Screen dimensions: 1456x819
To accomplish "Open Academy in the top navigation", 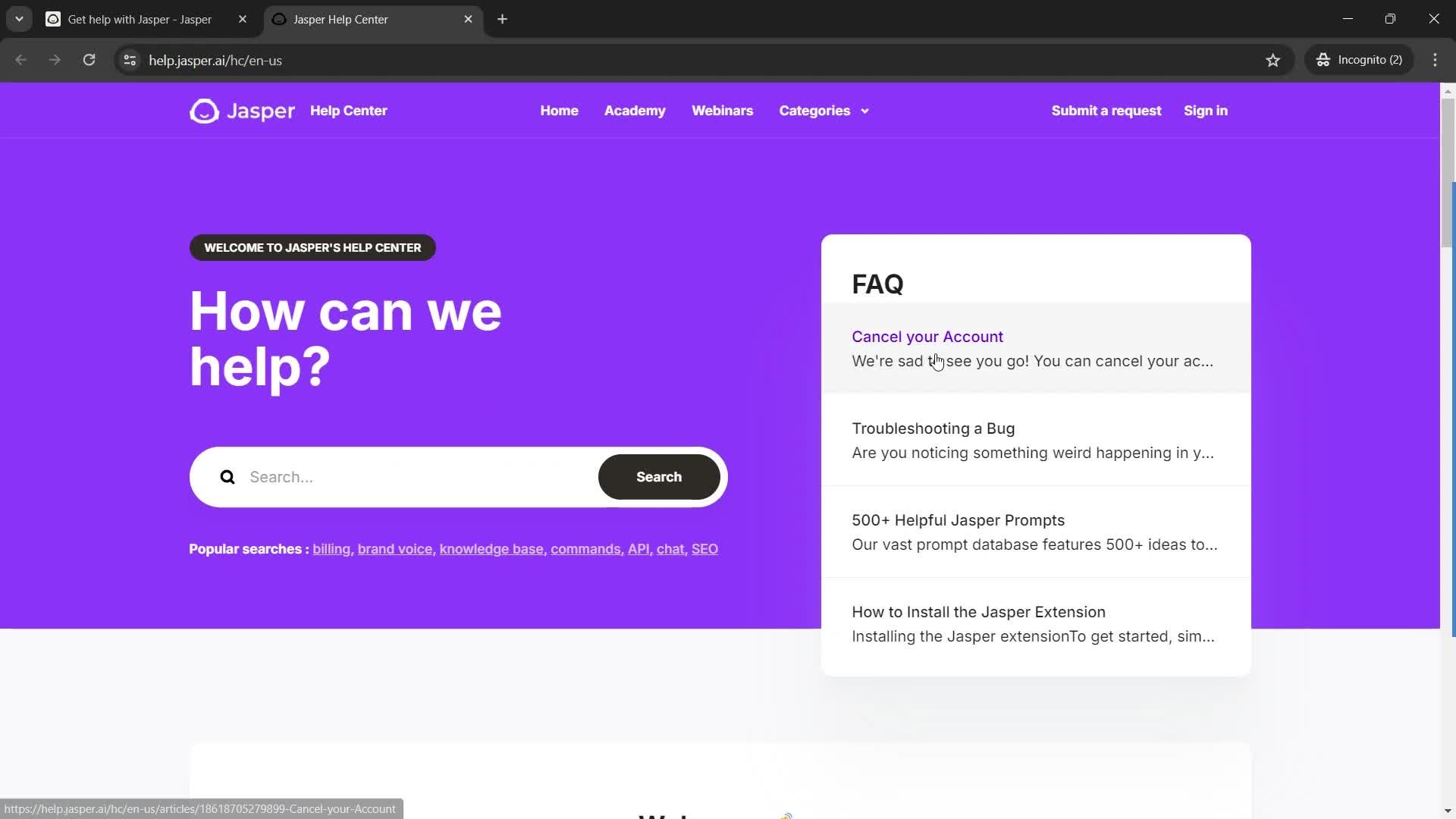I will click(x=635, y=111).
